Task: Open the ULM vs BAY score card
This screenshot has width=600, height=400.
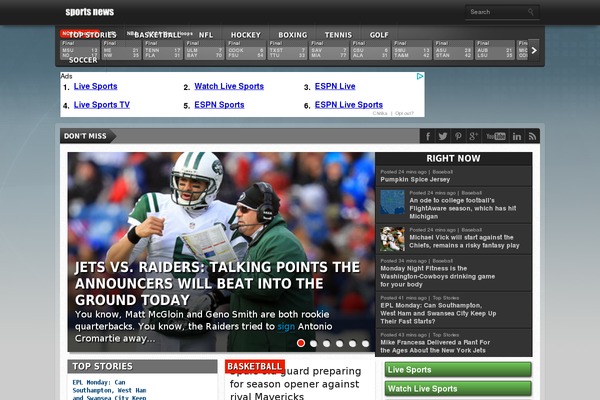Action: click(204, 50)
